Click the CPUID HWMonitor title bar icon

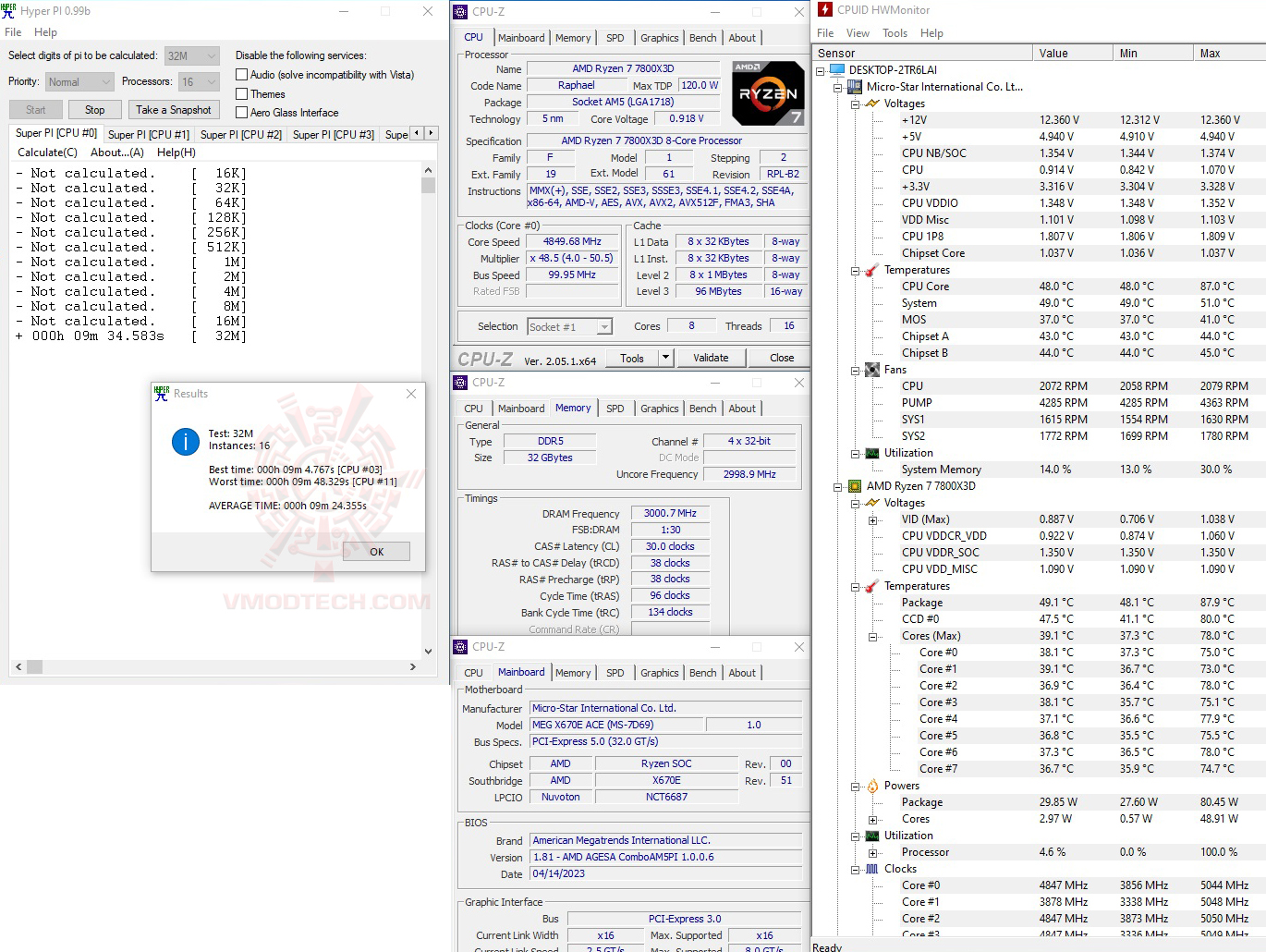click(x=825, y=10)
